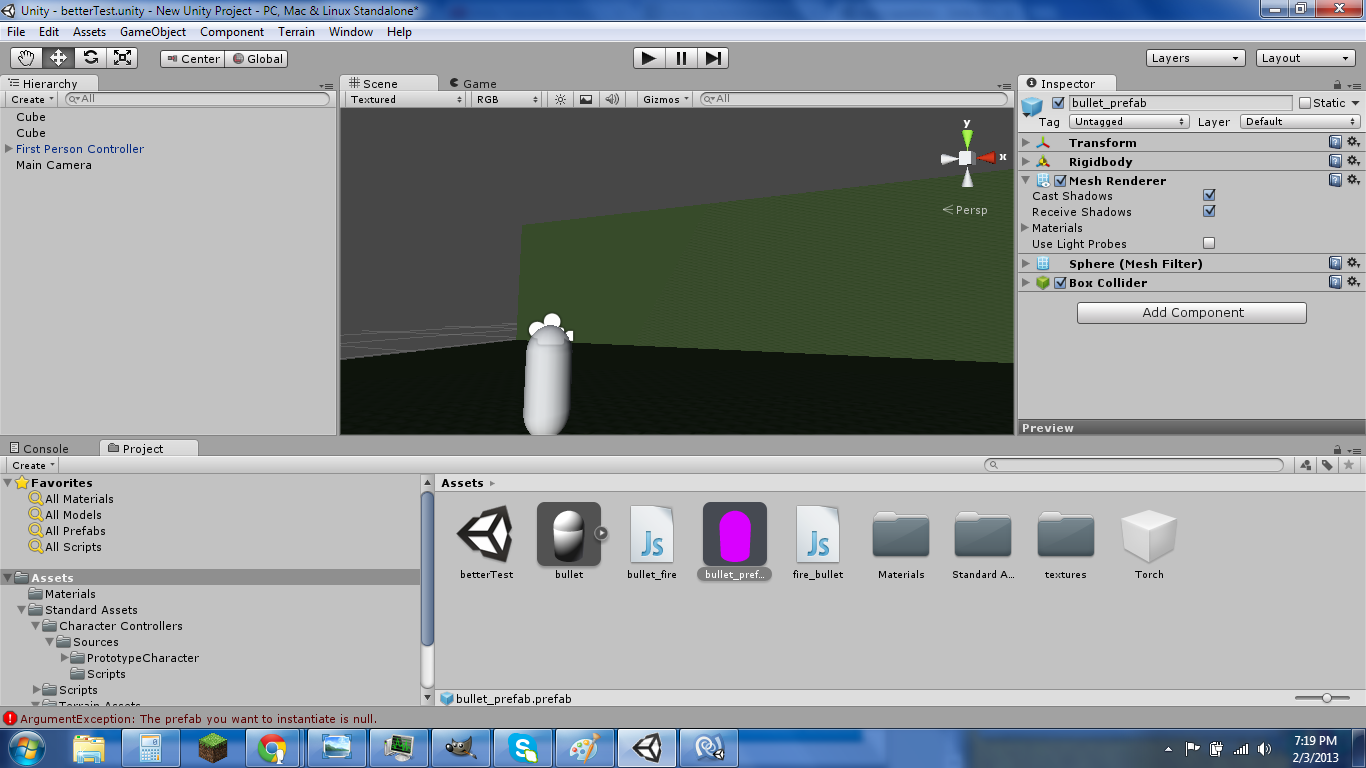Select the bullet model asset
This screenshot has height=768, width=1366.
coord(569,543)
